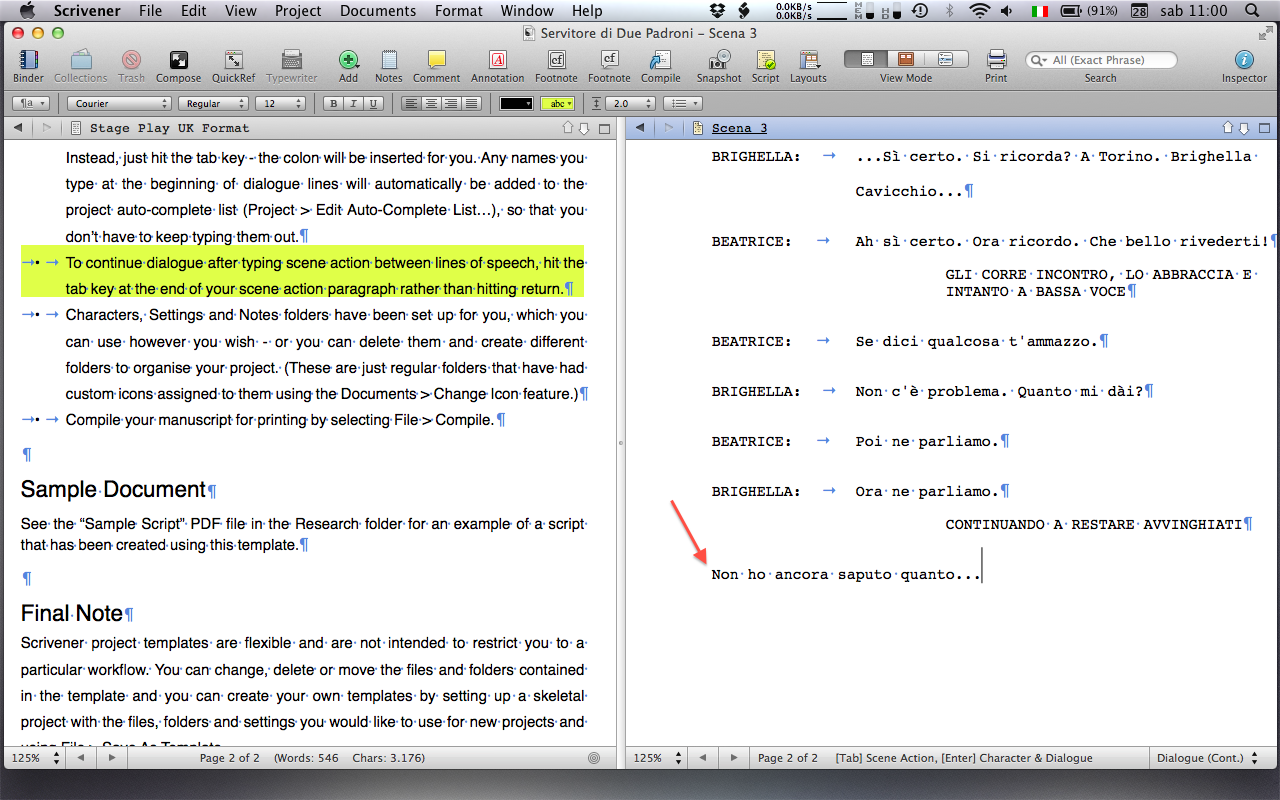Image resolution: width=1280 pixels, height=800 pixels.
Task: Open the Edit menu
Action: click(194, 11)
